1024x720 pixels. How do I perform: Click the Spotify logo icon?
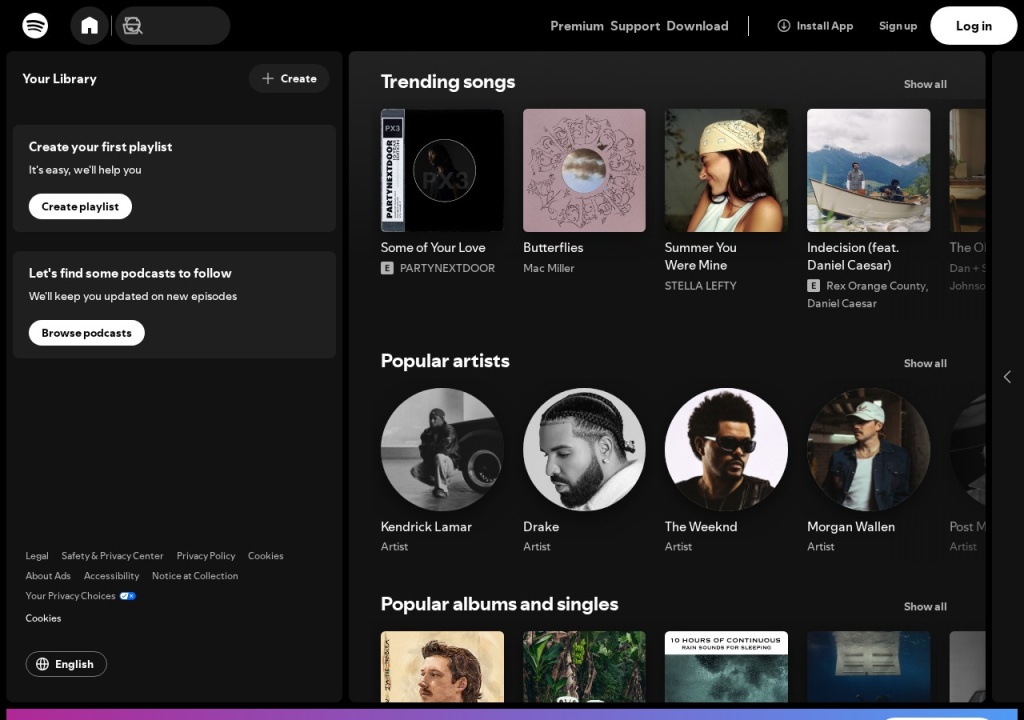(x=35, y=25)
